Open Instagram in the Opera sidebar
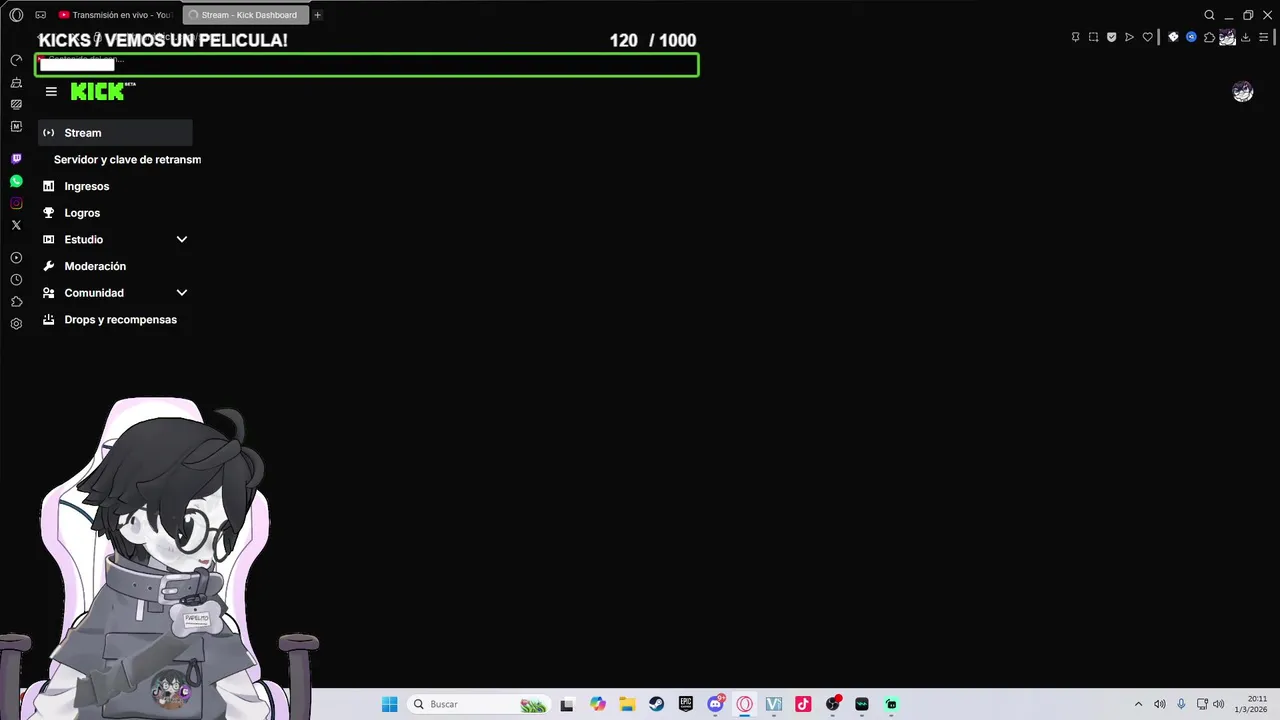The width and height of the screenshot is (1280, 720). pos(16,203)
